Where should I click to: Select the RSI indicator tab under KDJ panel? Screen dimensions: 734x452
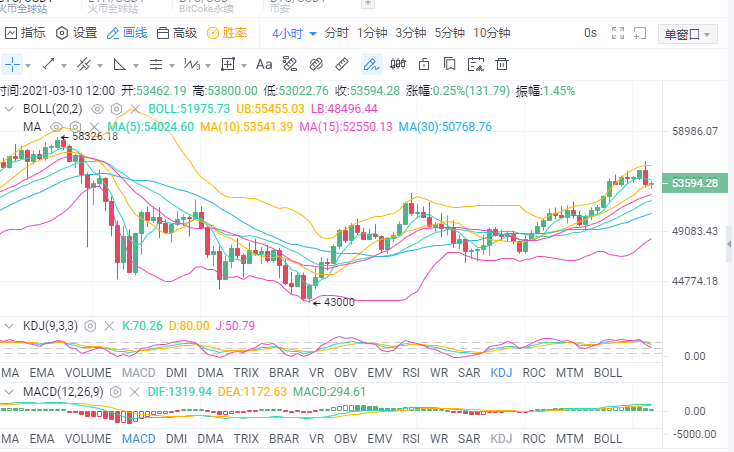pyautogui.click(x=411, y=373)
